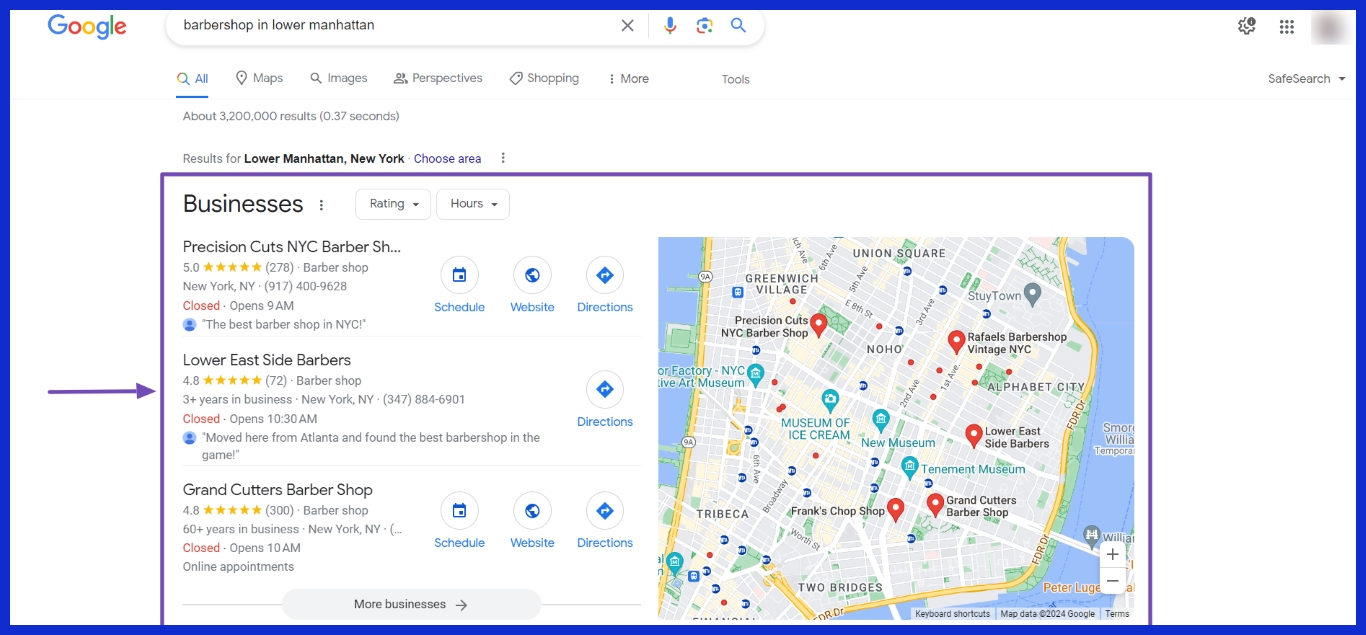Open Grand Cutters Barber Shop website

pyautogui.click(x=532, y=512)
